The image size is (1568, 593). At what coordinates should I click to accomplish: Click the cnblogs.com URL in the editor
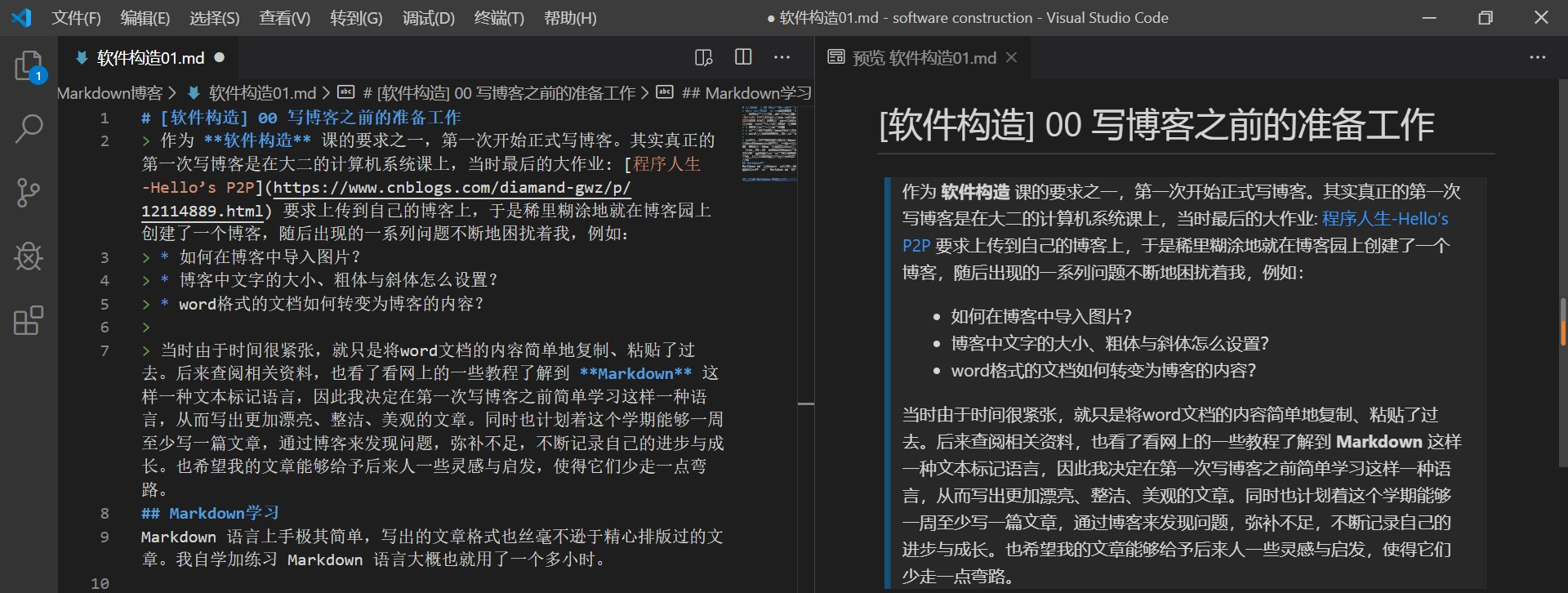385,199
